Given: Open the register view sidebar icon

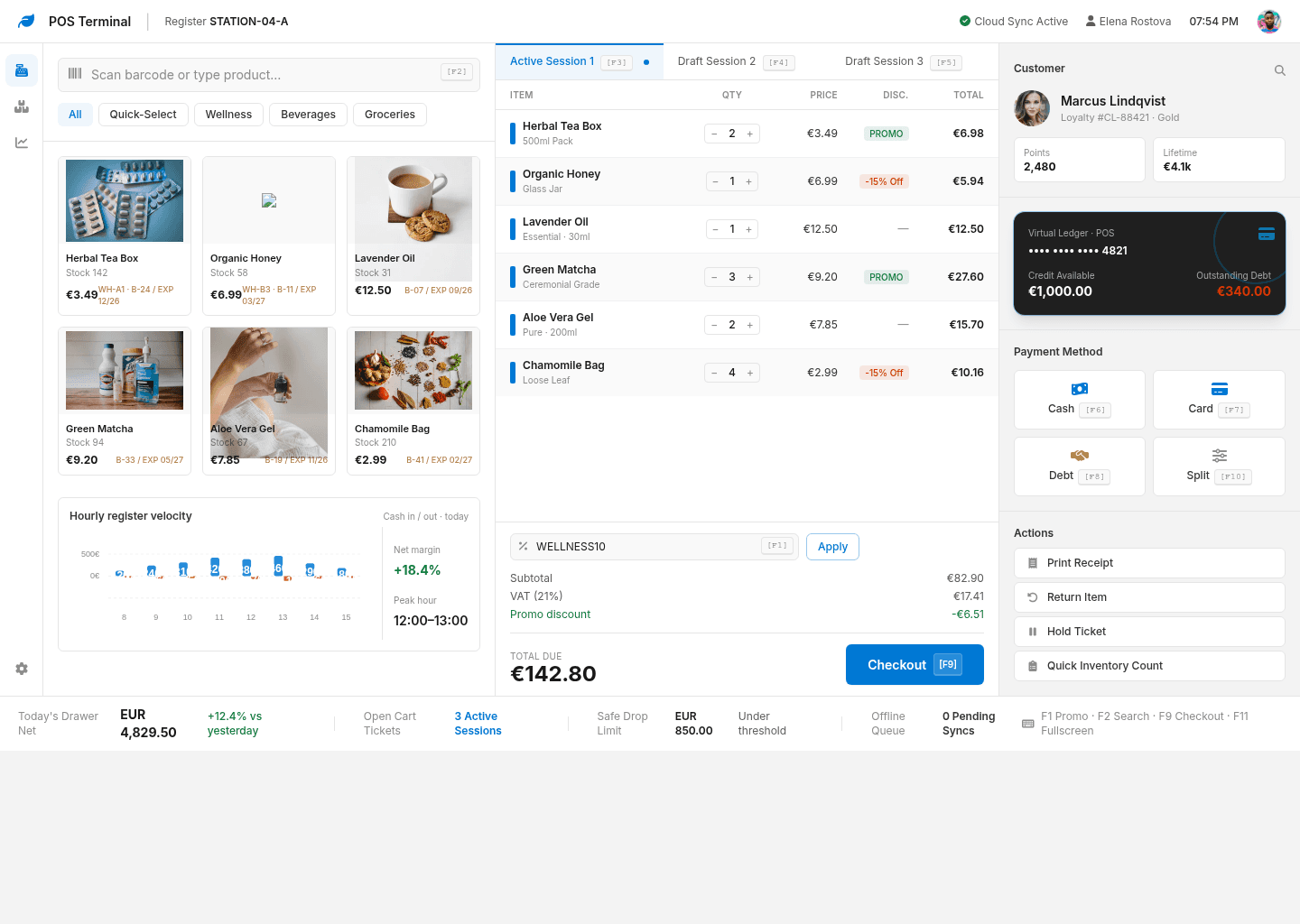Looking at the screenshot, I should (x=22, y=70).
